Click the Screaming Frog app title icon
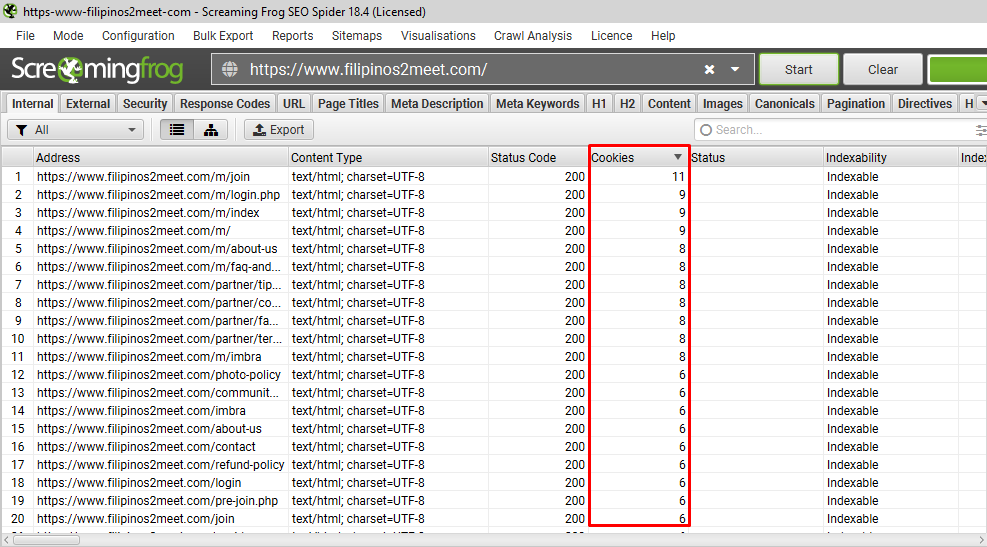This screenshot has width=987, height=547. coord(10,11)
